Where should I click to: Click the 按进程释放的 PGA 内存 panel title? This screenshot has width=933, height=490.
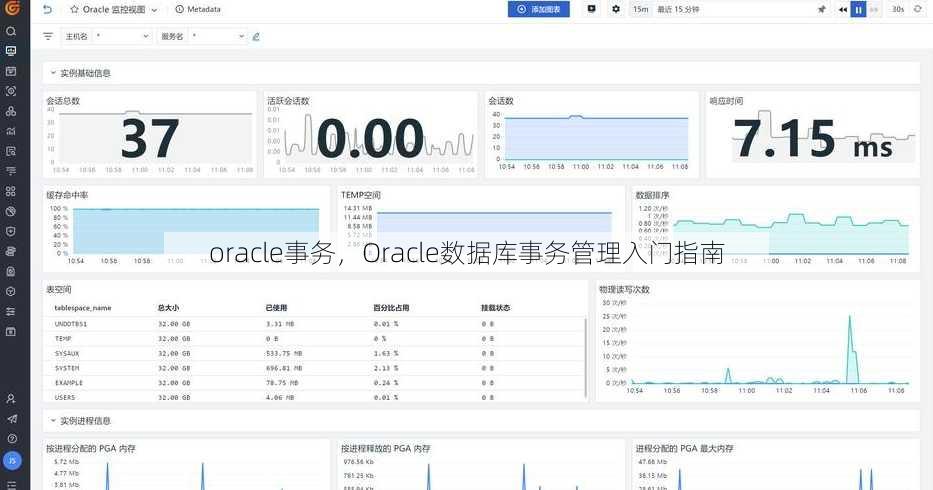386,448
